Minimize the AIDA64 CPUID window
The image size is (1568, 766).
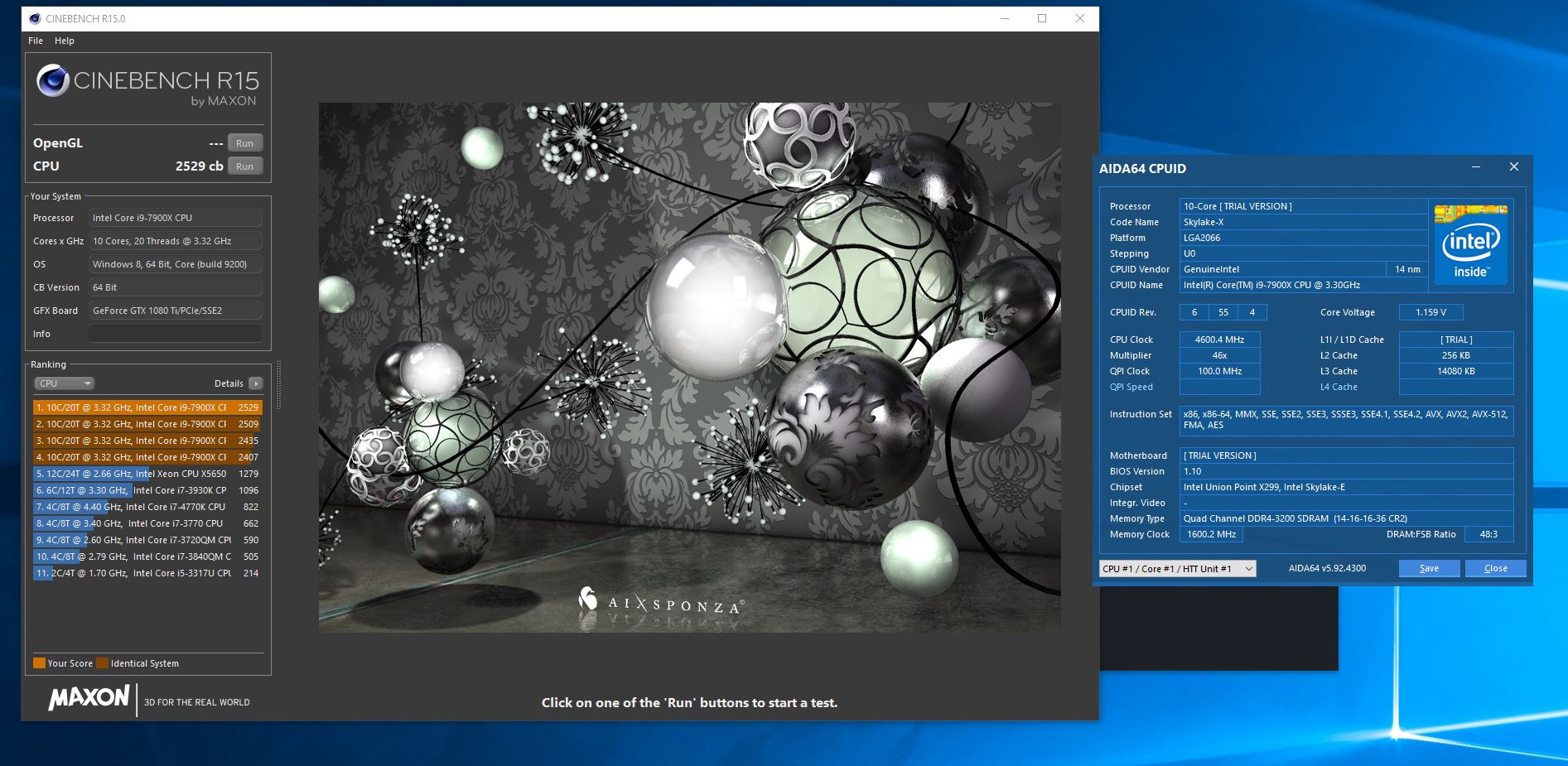[1475, 167]
